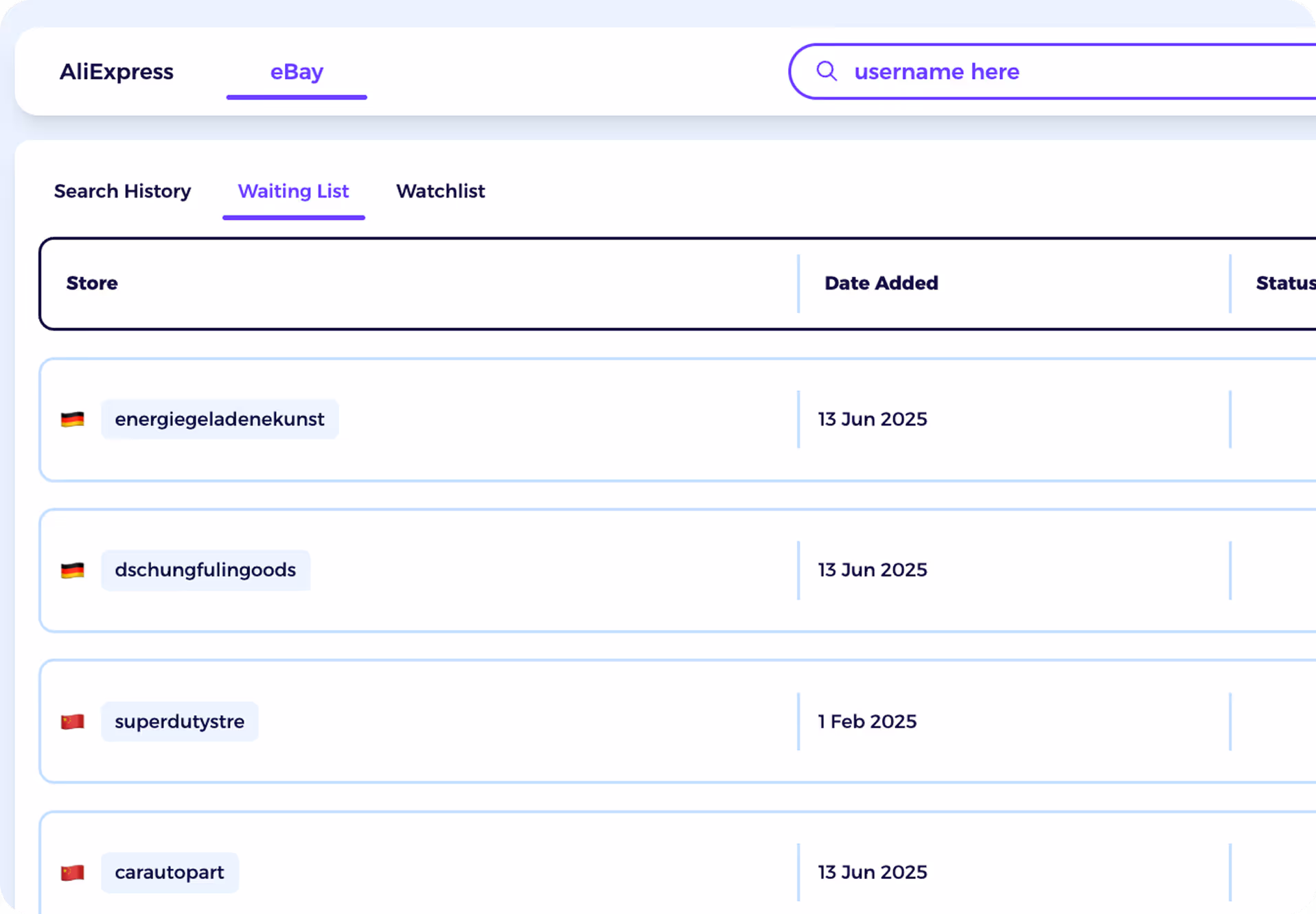
Task: Click the Store column header
Action: click(92, 283)
